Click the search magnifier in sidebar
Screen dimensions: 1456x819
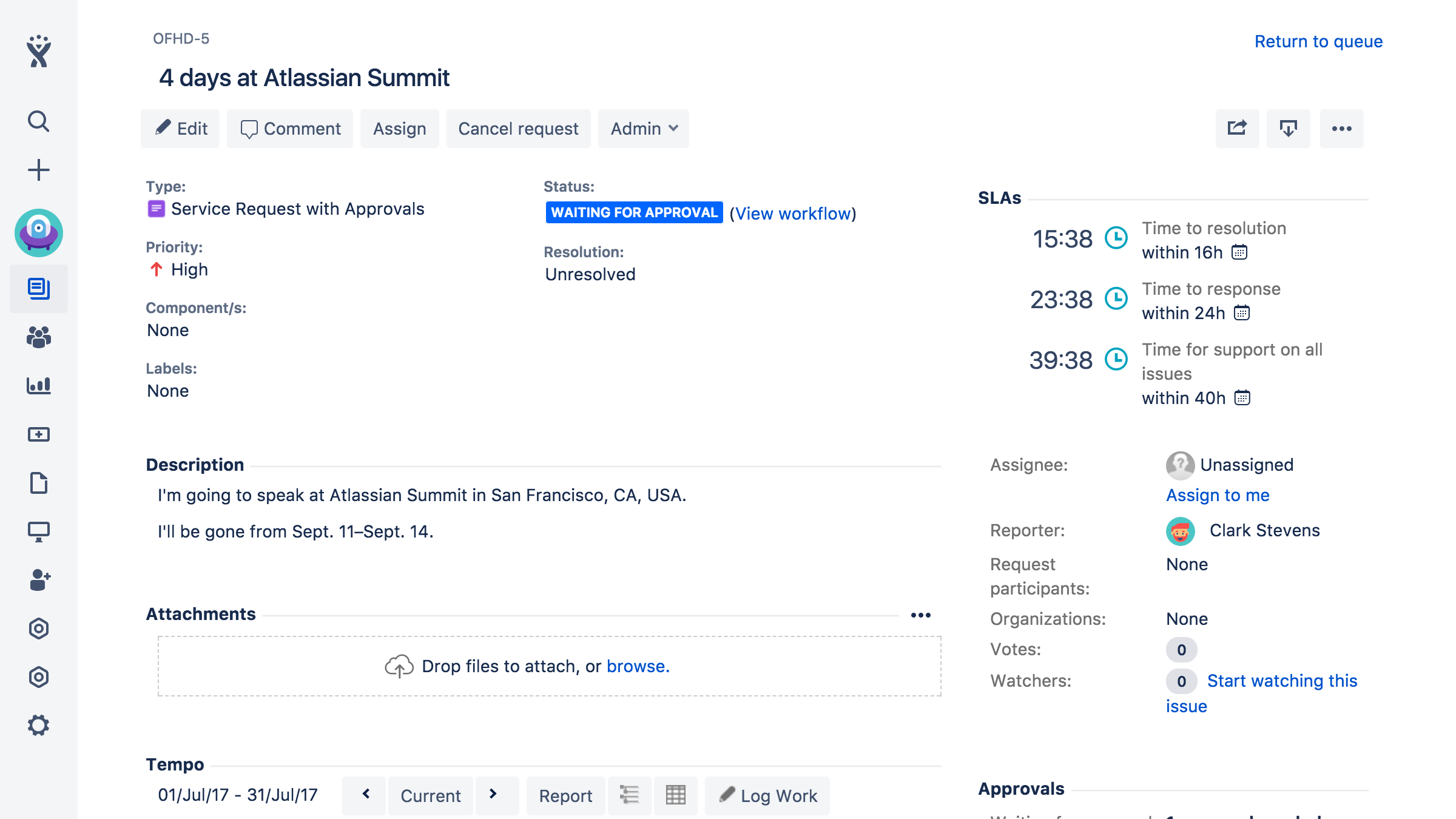coord(38,121)
